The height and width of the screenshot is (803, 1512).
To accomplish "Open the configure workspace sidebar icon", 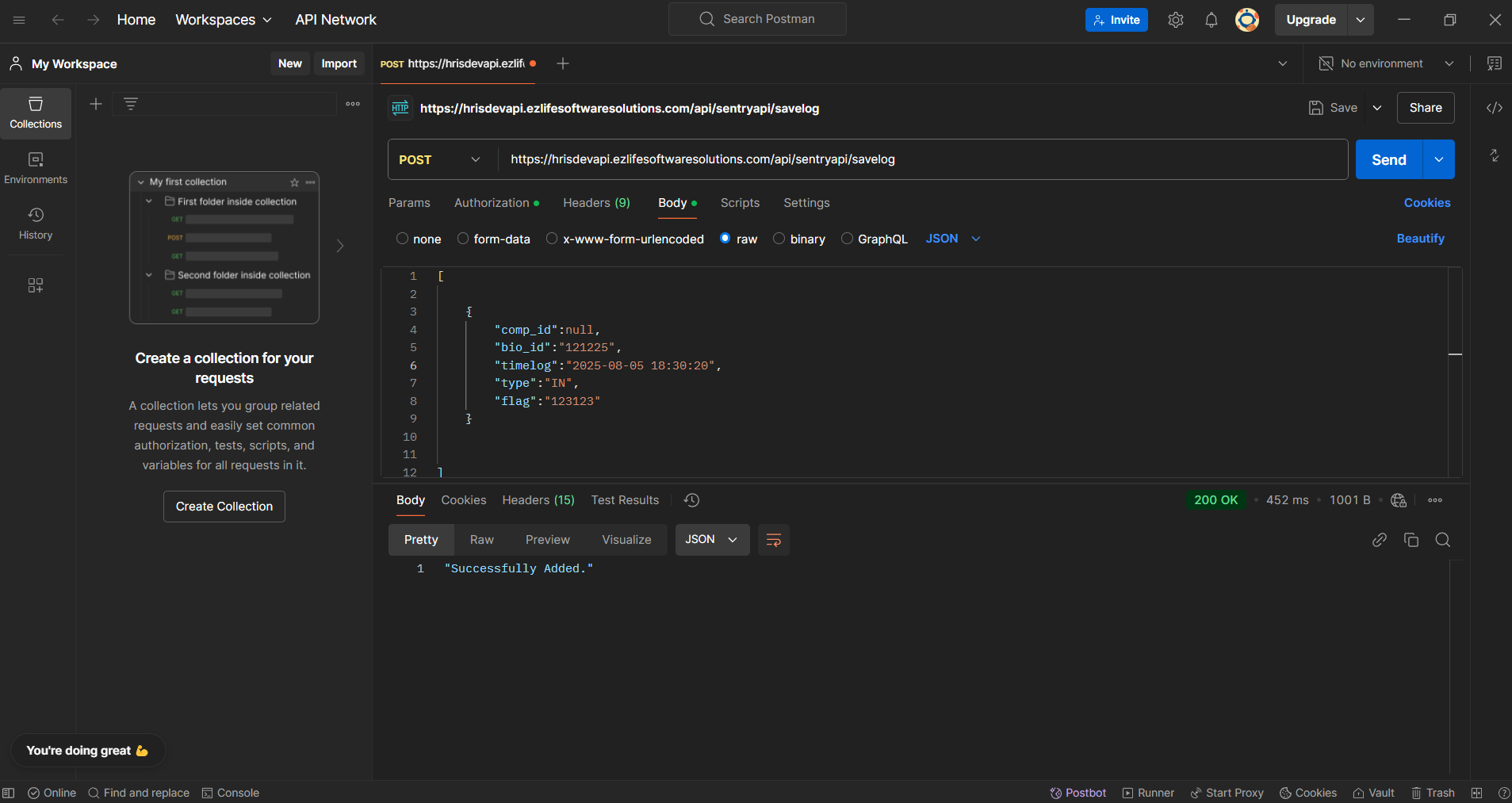I will pos(36,285).
